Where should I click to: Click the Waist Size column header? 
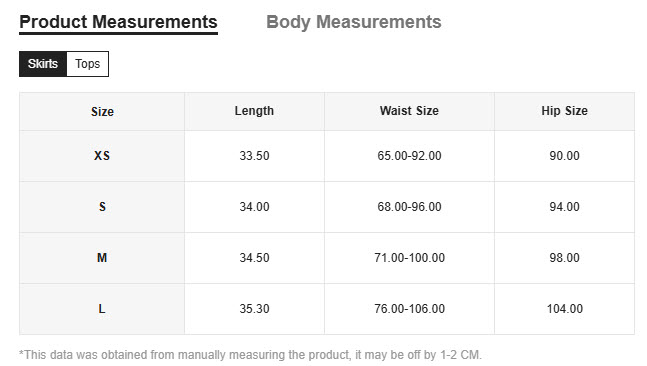409,111
